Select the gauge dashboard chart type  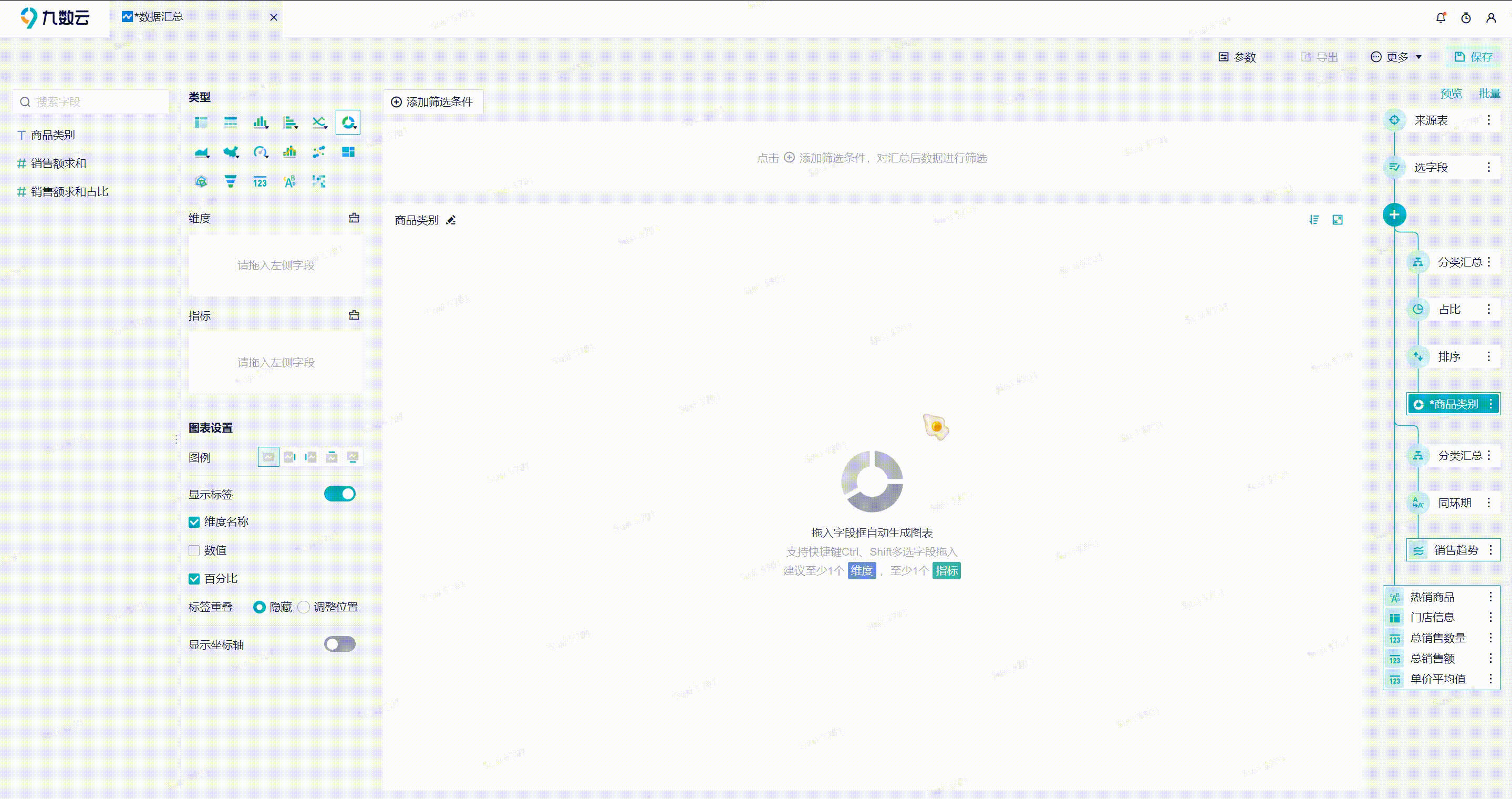[260, 152]
